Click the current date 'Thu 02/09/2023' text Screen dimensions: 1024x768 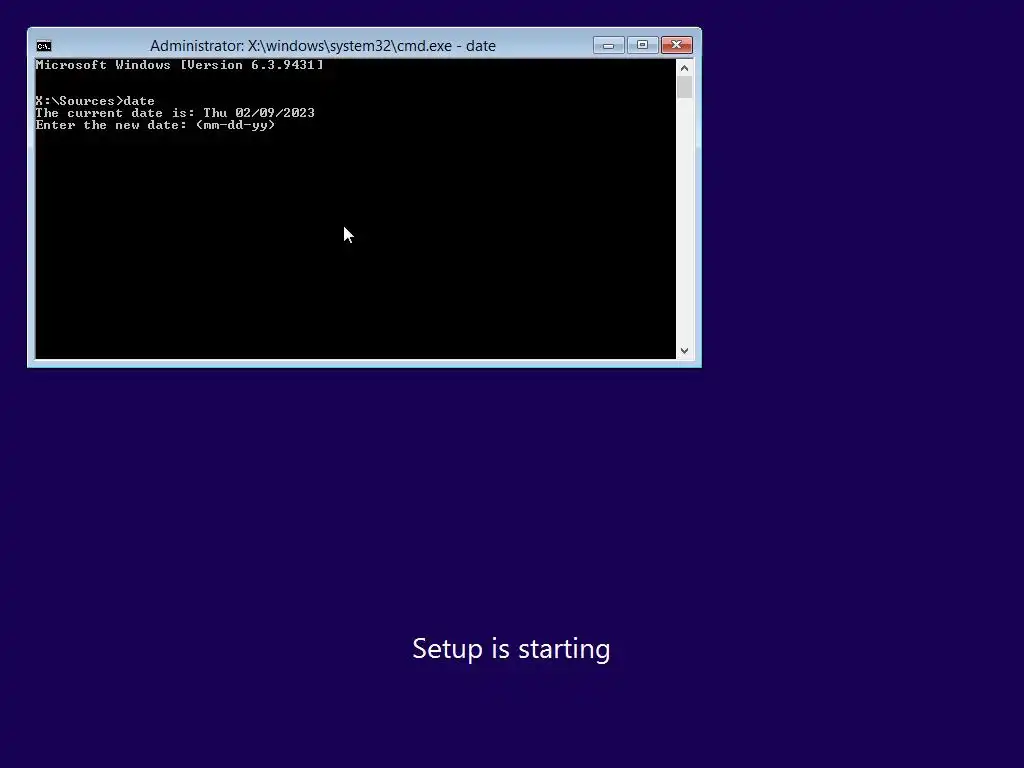pos(259,112)
